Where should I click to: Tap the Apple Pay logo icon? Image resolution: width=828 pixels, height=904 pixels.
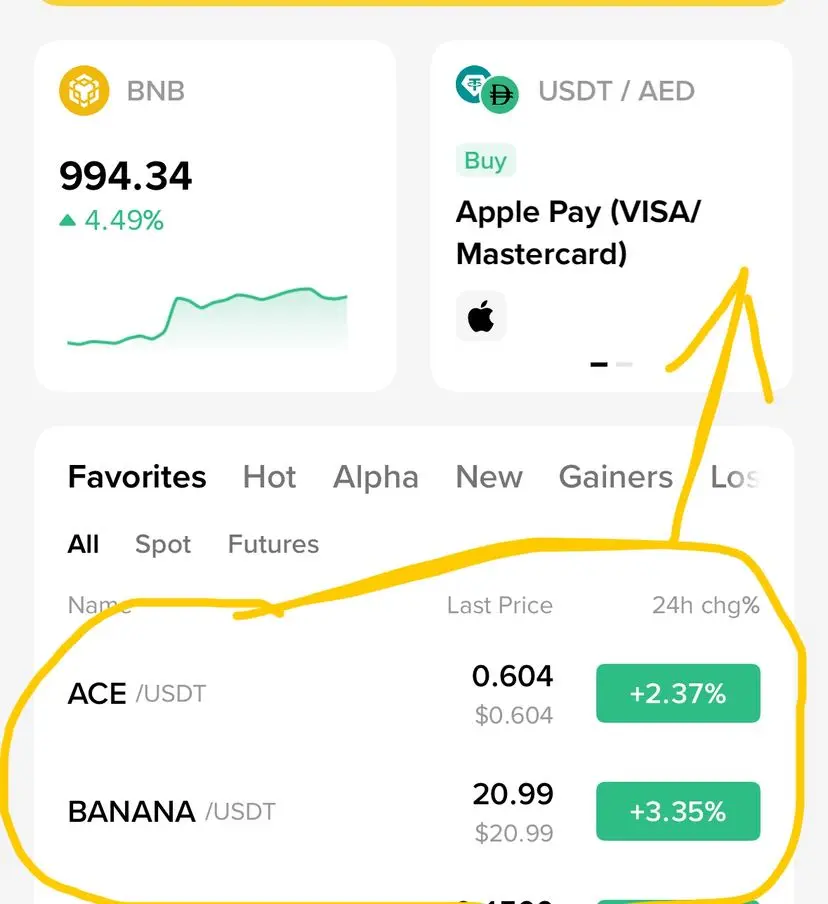[481, 317]
